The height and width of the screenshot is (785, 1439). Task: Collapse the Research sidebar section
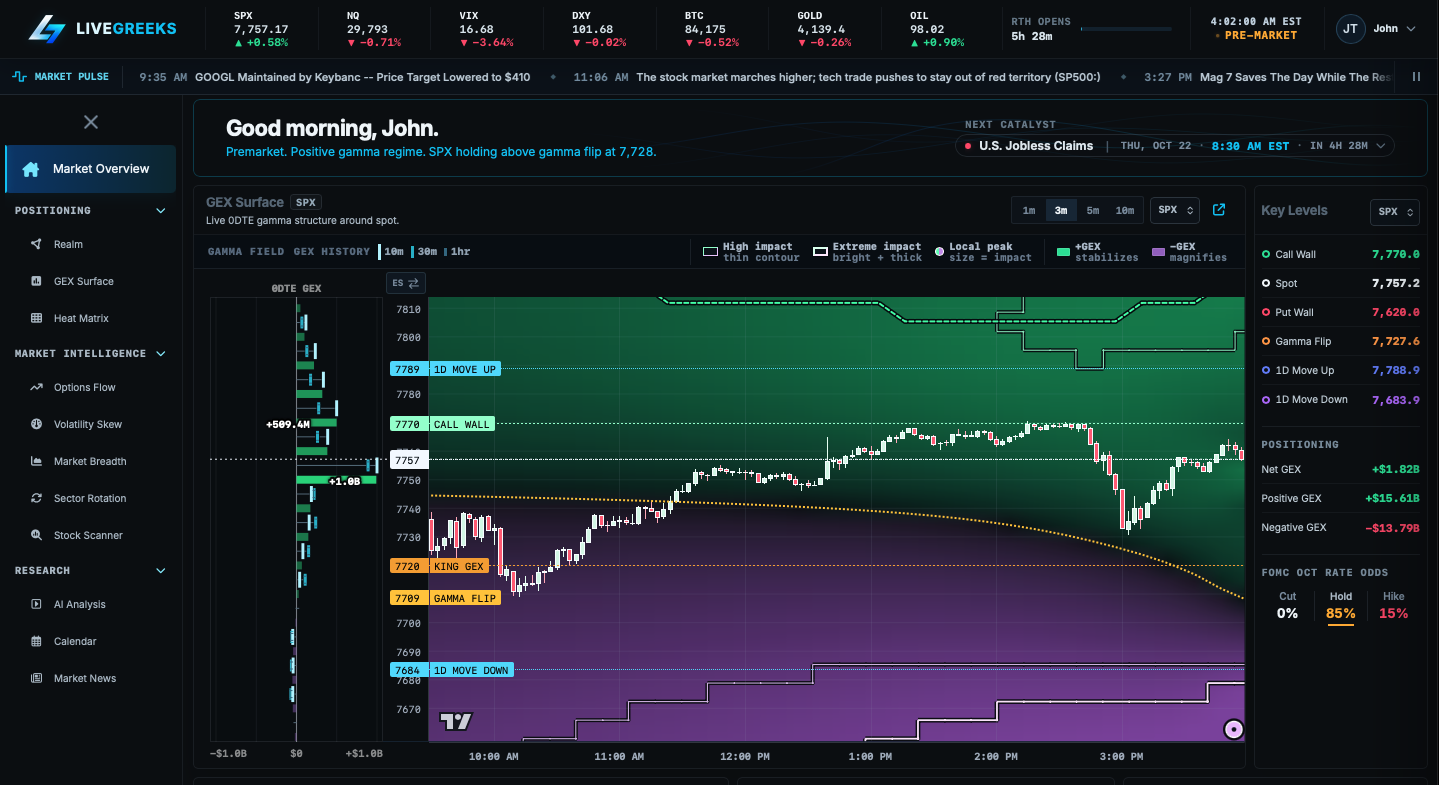tap(161, 571)
